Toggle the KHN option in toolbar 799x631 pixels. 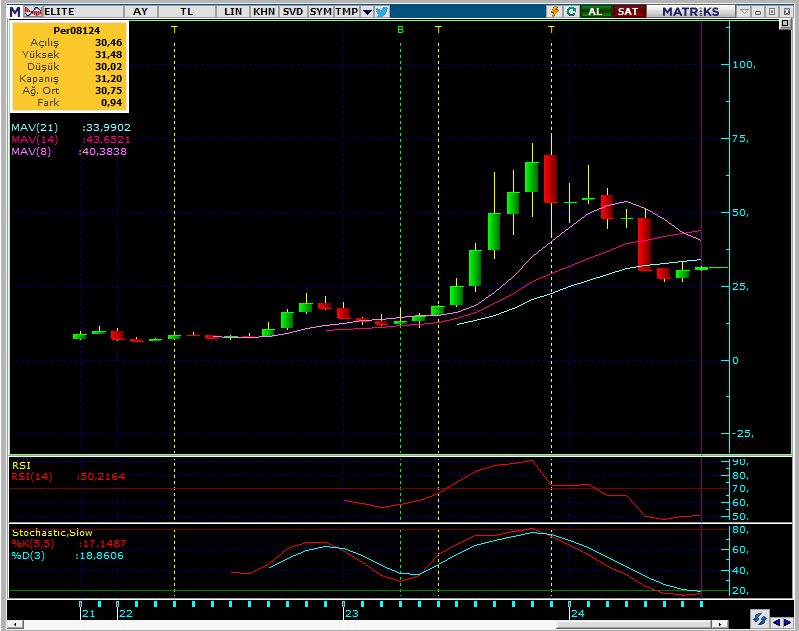[264, 11]
